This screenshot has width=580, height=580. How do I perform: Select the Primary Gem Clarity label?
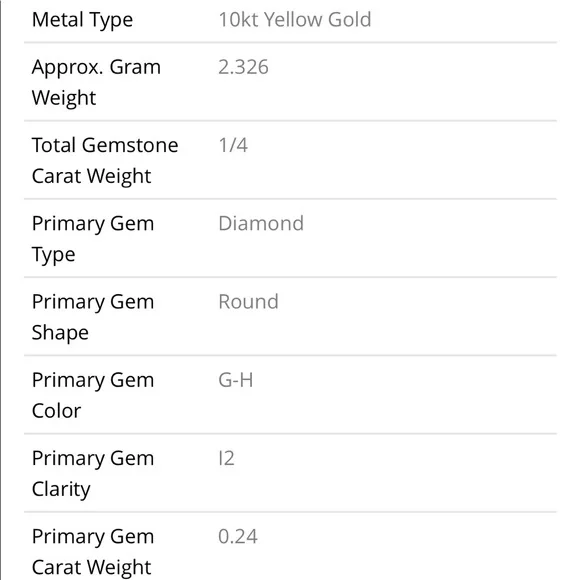(93, 473)
